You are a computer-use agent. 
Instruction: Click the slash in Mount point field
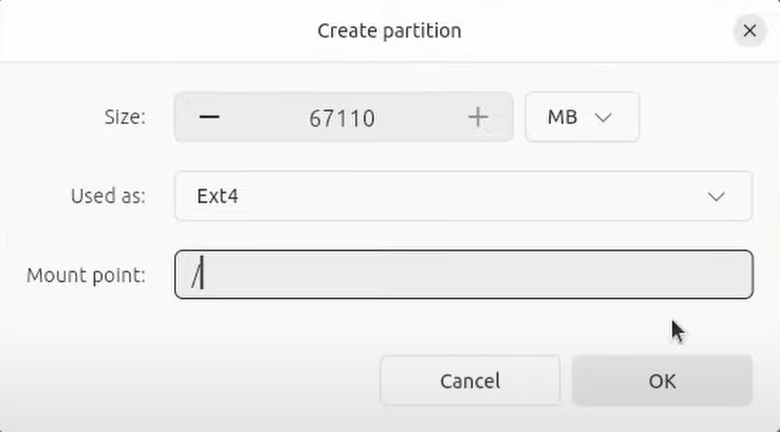coord(197,275)
